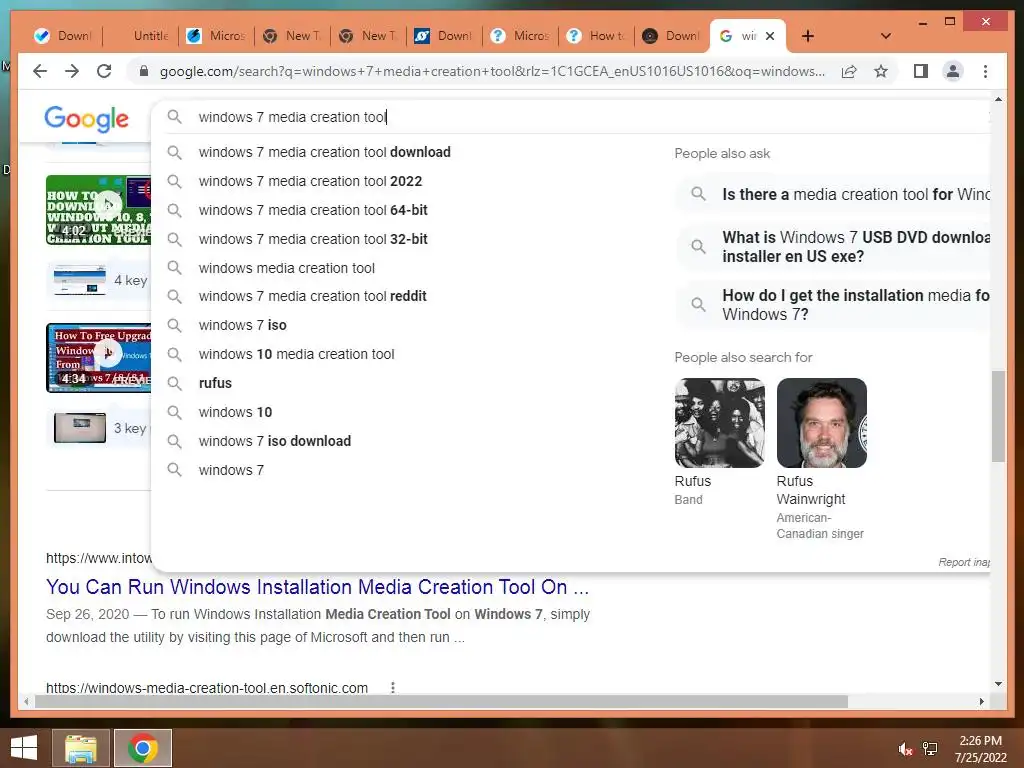
Task: Select suggestion 'windows media creation tool'
Action: click(287, 268)
